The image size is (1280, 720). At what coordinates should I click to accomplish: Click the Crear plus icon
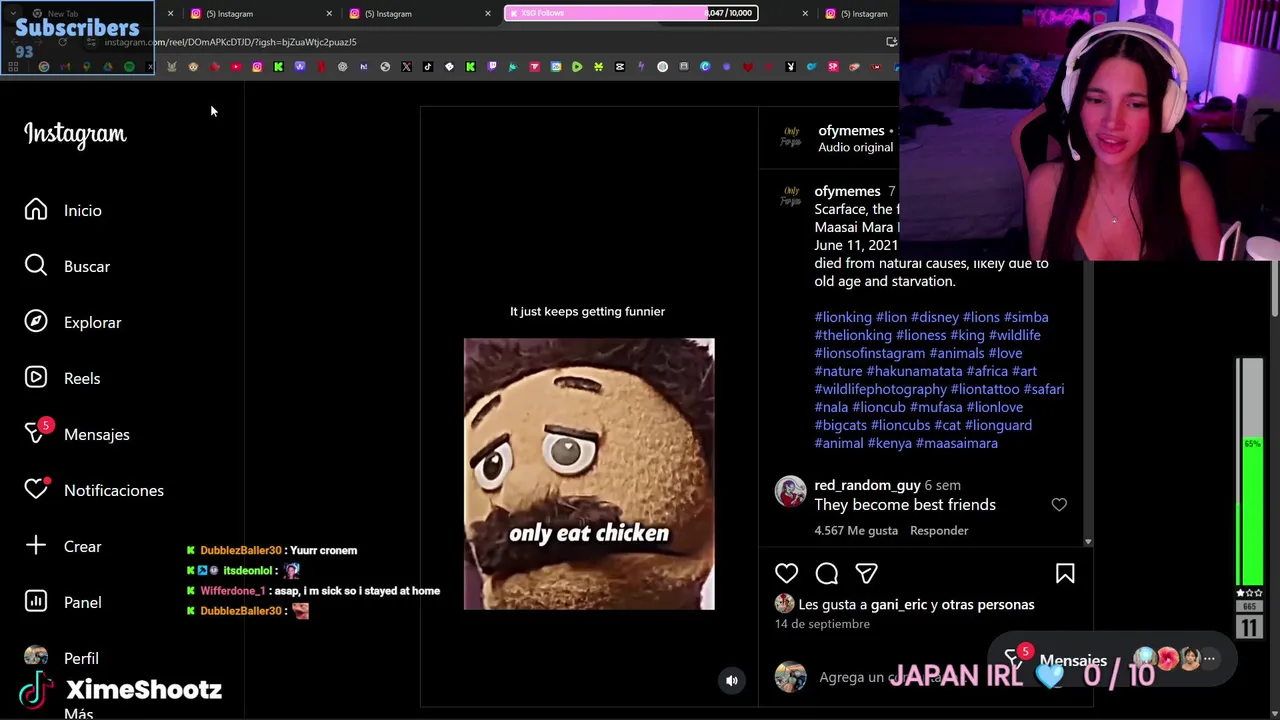pos(36,546)
